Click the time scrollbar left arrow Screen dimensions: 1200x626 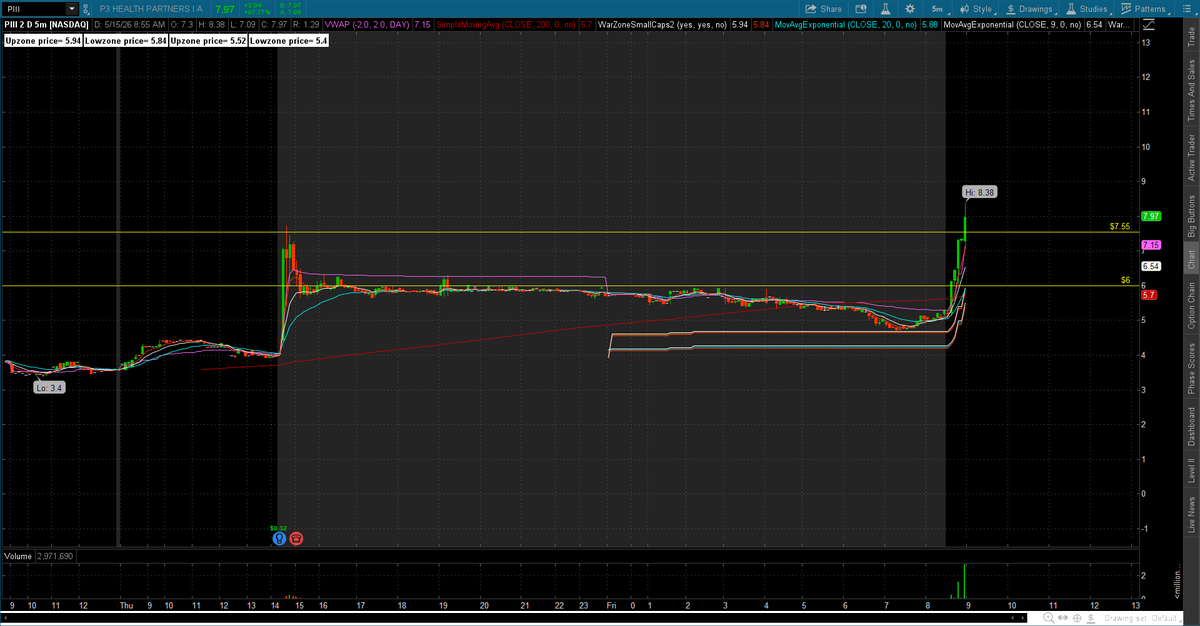pos(1012,618)
